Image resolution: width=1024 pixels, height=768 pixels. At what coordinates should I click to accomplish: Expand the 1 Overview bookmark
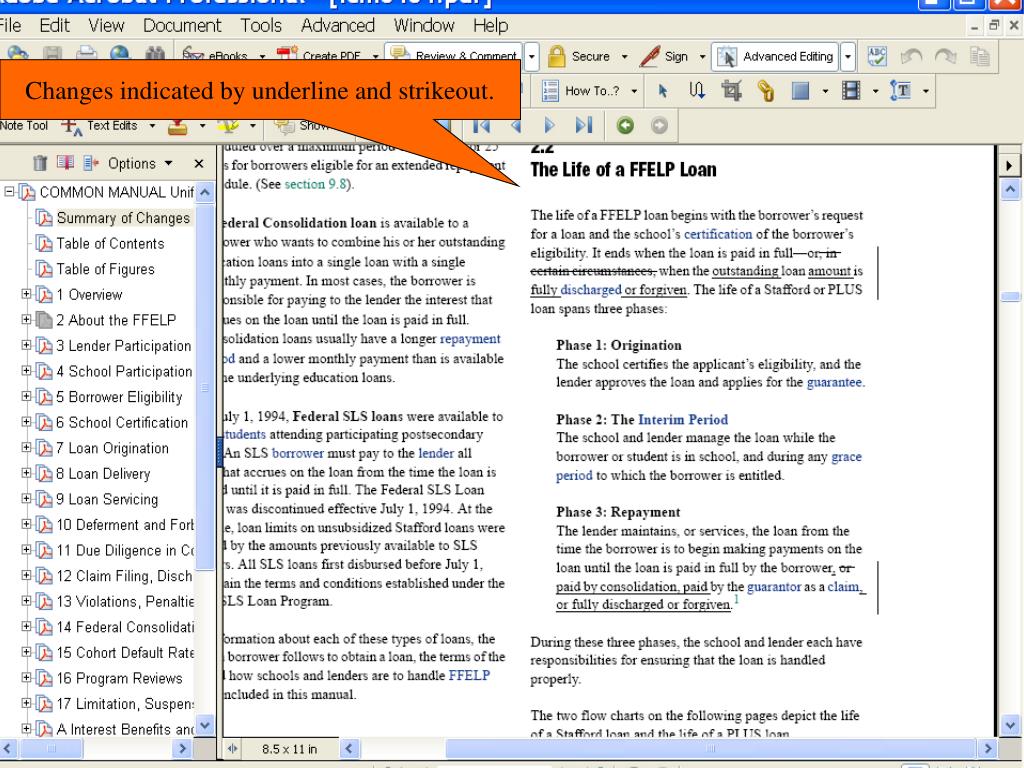point(26,294)
